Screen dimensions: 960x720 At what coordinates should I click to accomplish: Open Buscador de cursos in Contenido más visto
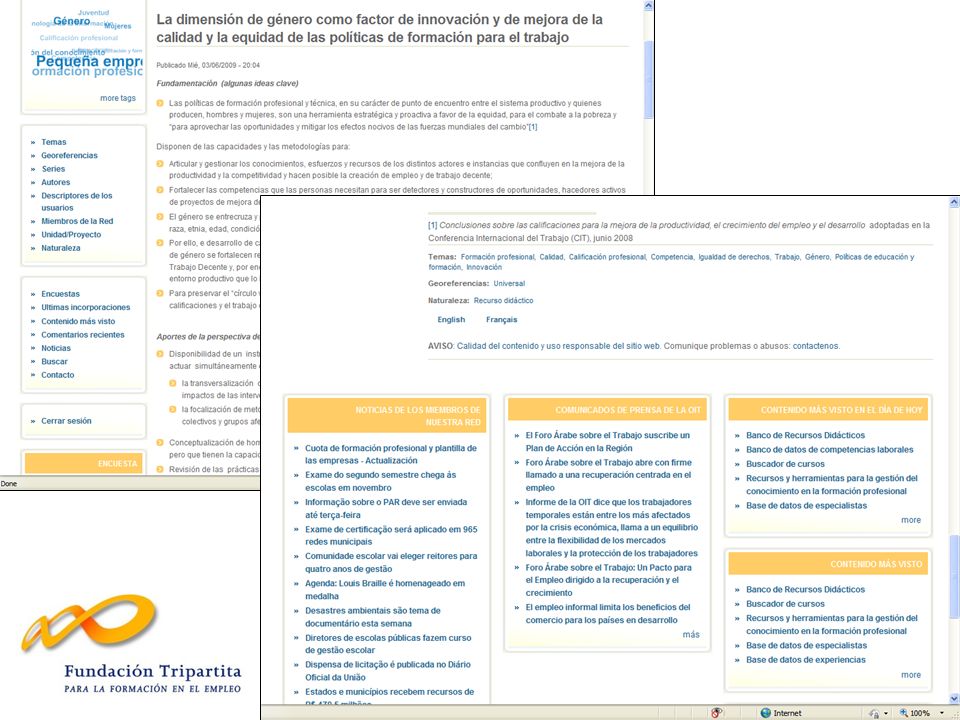[x=785, y=604]
